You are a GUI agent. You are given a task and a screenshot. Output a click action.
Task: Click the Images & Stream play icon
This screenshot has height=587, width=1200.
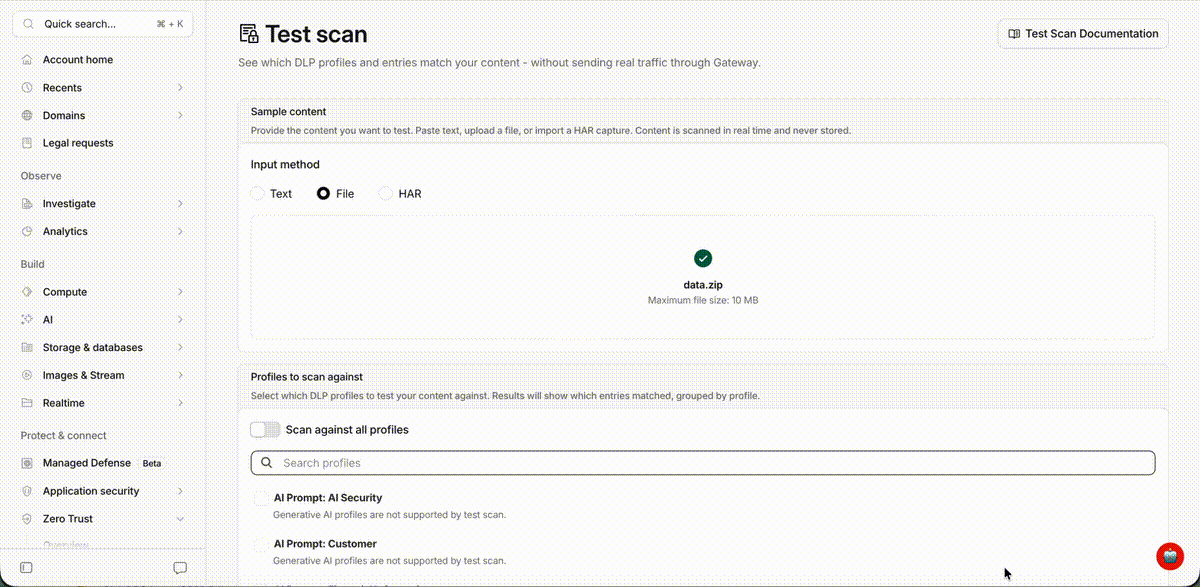27,375
